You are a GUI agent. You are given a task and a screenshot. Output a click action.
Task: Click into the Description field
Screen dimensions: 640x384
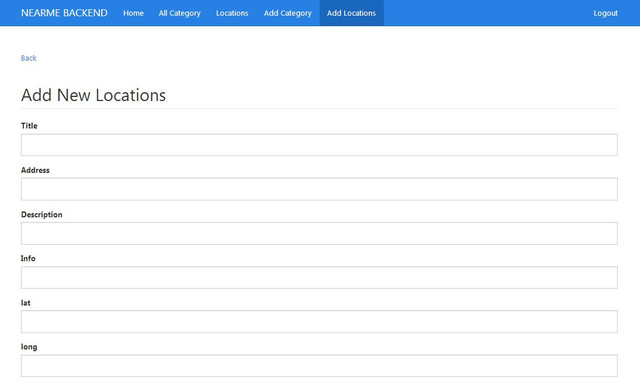(x=319, y=233)
